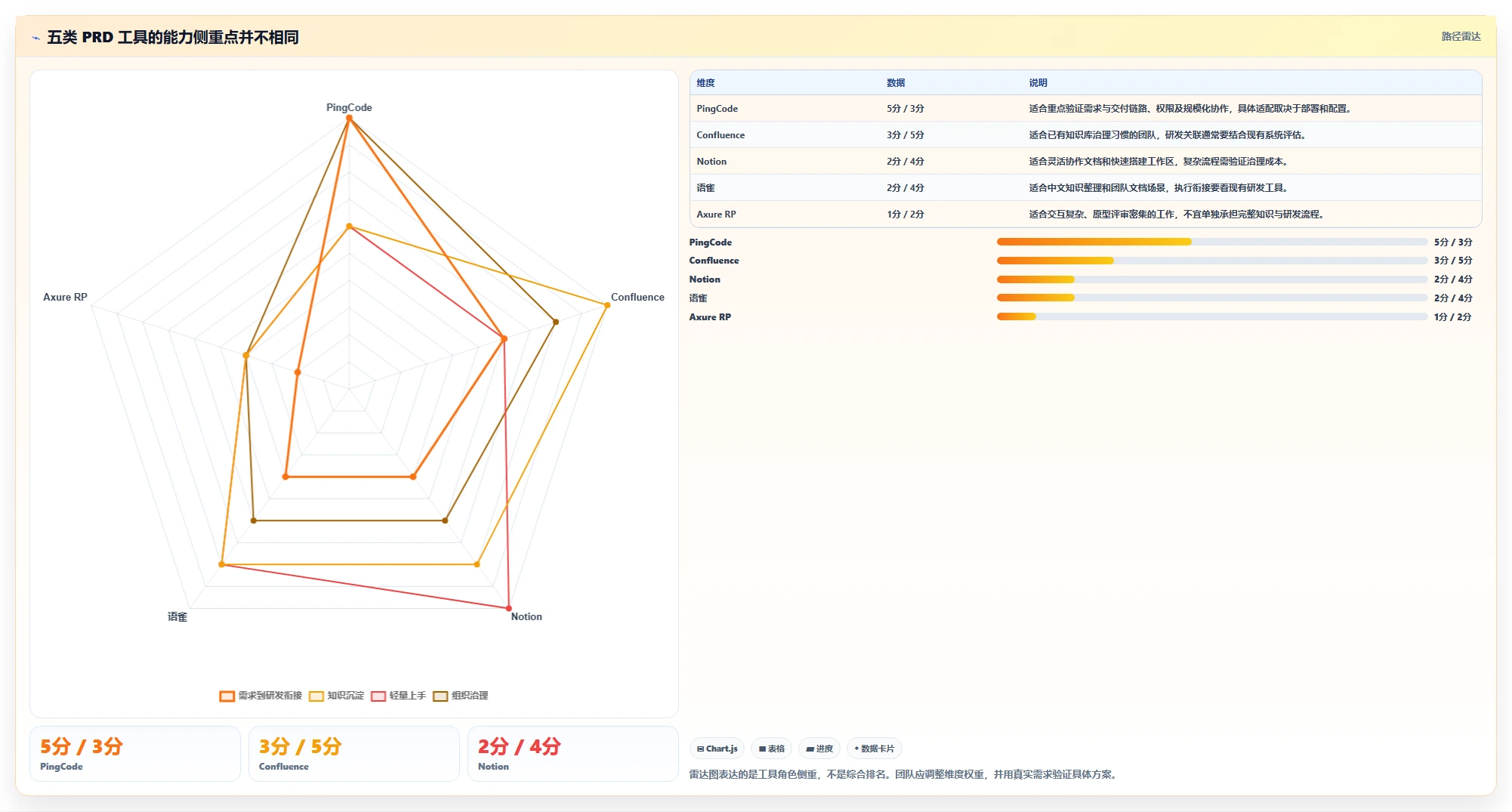Click the blue icon before the PRD title

point(35,38)
